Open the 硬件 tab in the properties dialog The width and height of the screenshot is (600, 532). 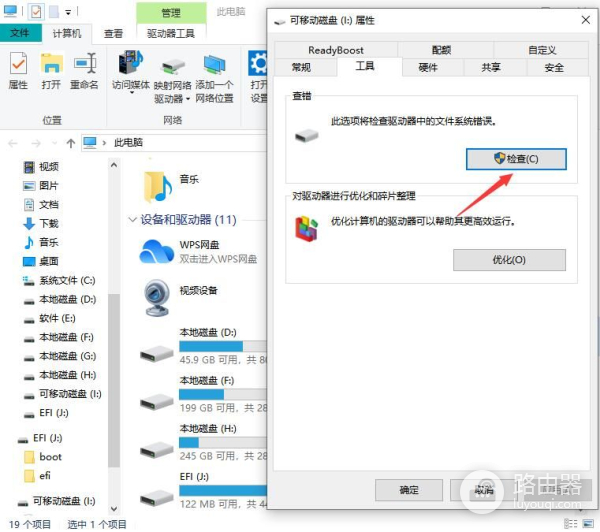pos(428,68)
